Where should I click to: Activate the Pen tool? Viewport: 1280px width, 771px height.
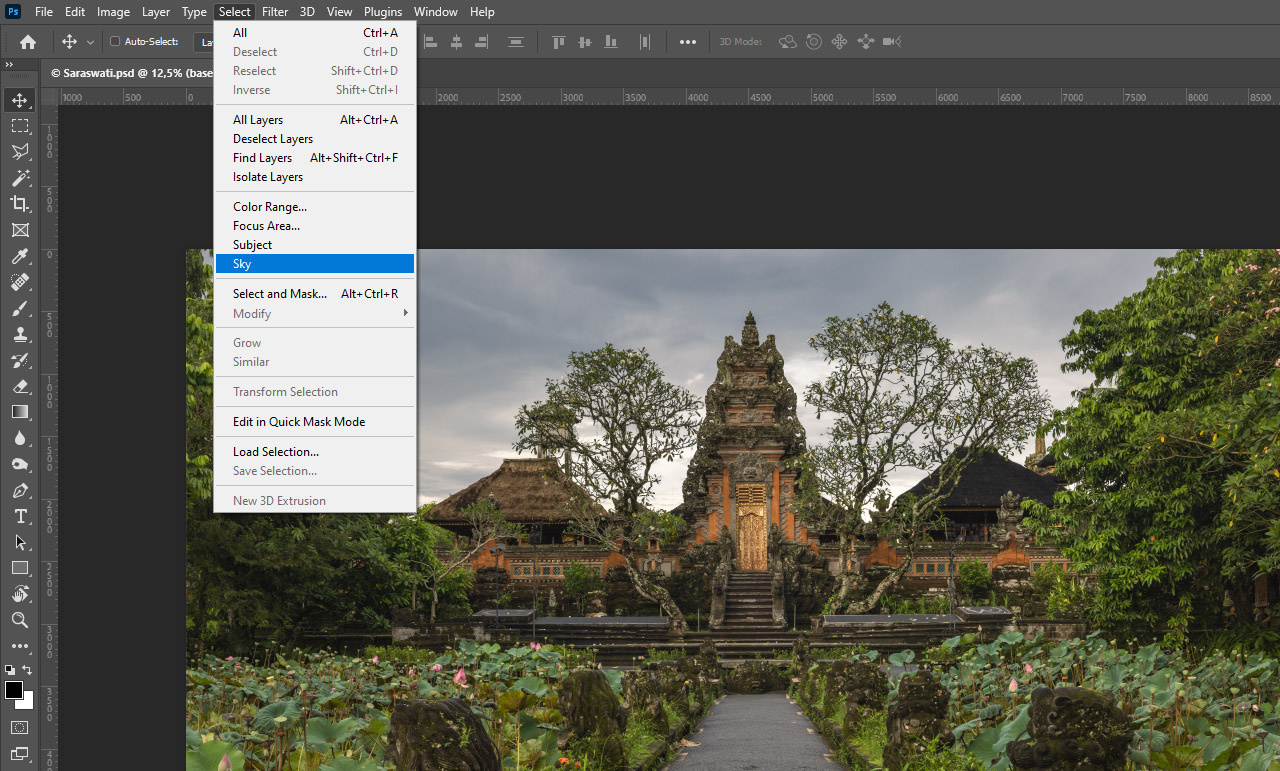(x=20, y=490)
